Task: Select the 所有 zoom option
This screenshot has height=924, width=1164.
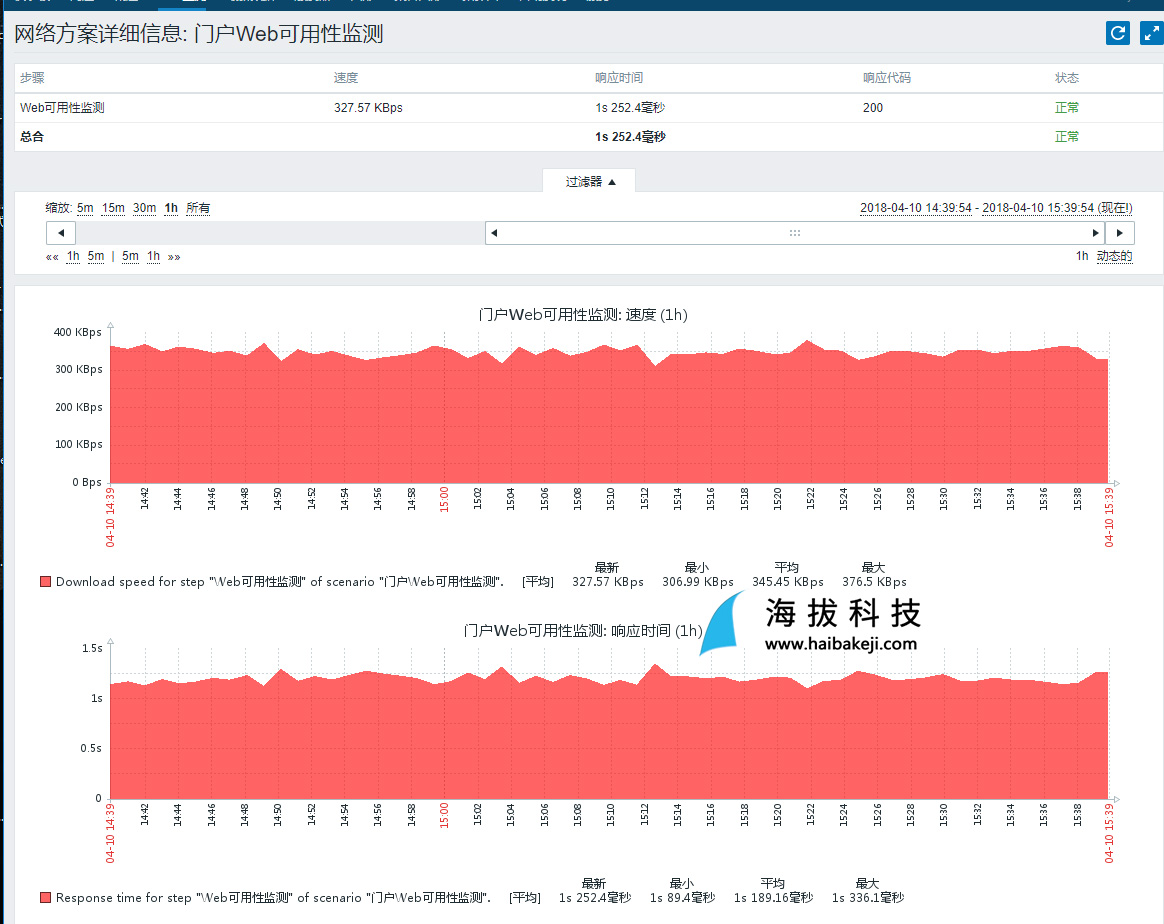Action: coord(198,208)
